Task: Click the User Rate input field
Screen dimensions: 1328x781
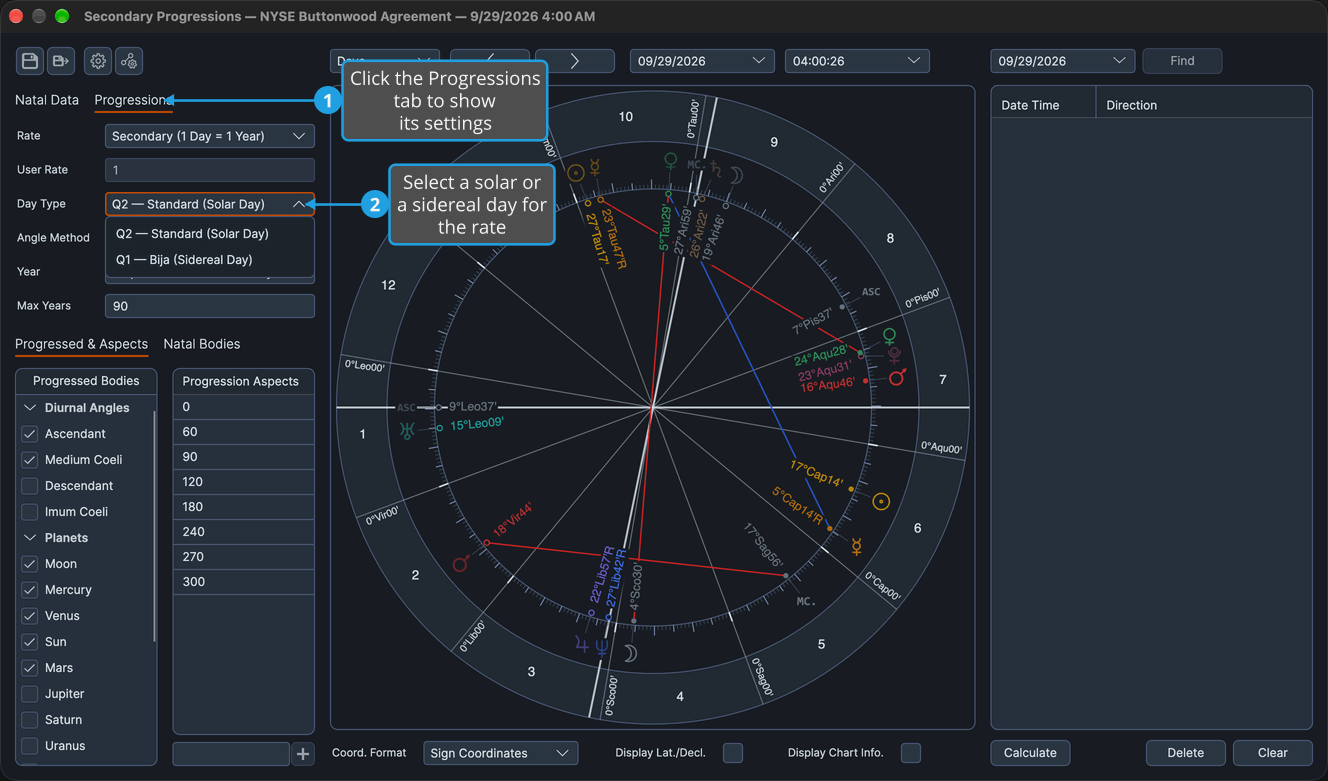Action: point(210,170)
